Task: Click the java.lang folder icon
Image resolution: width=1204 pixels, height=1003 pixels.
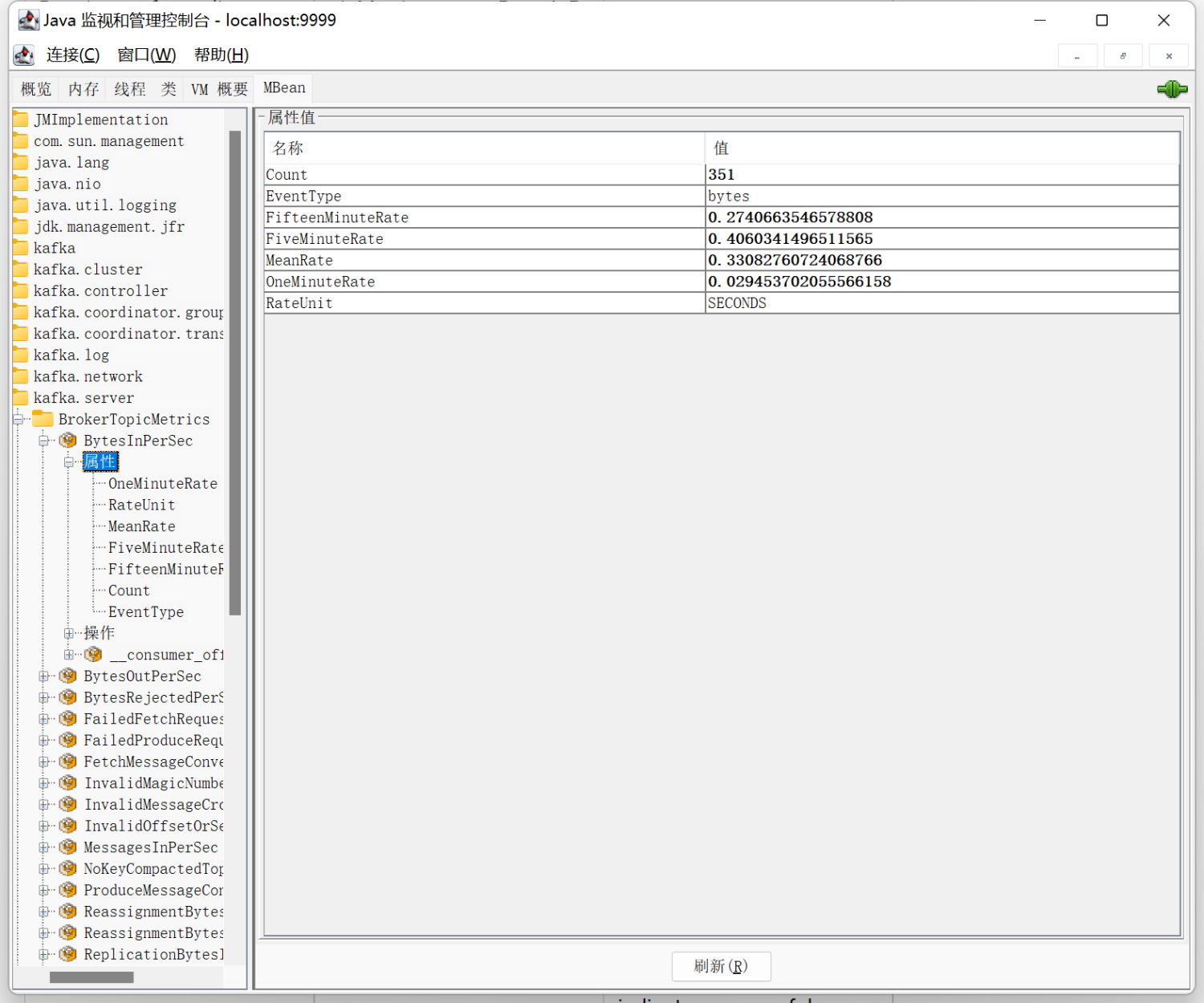Action: pyautogui.click(x=21, y=162)
